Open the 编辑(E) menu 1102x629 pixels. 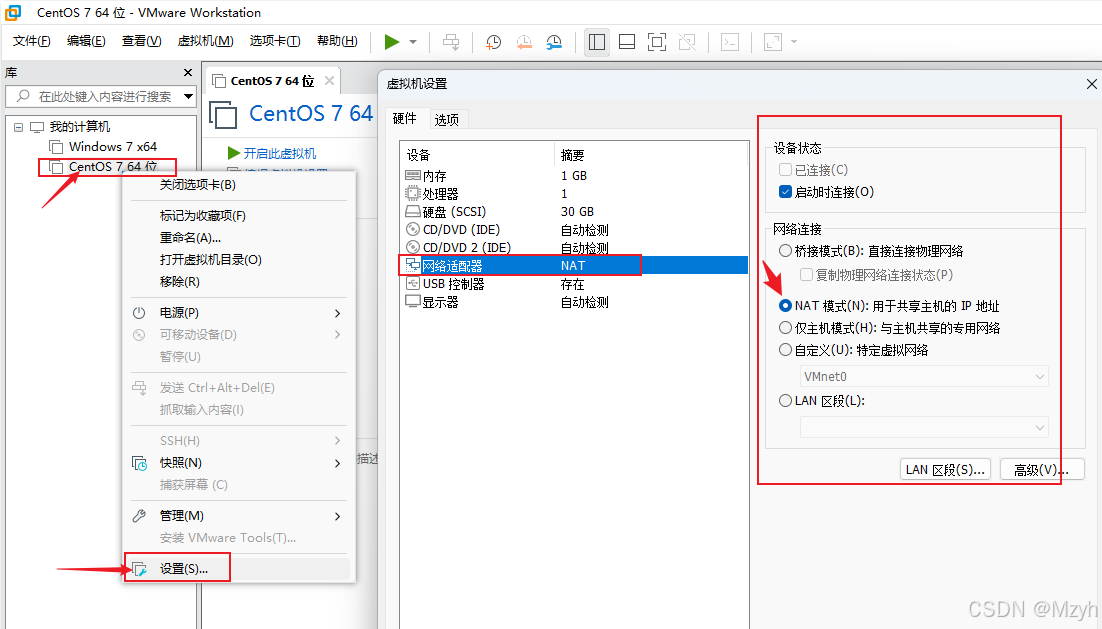(x=86, y=41)
